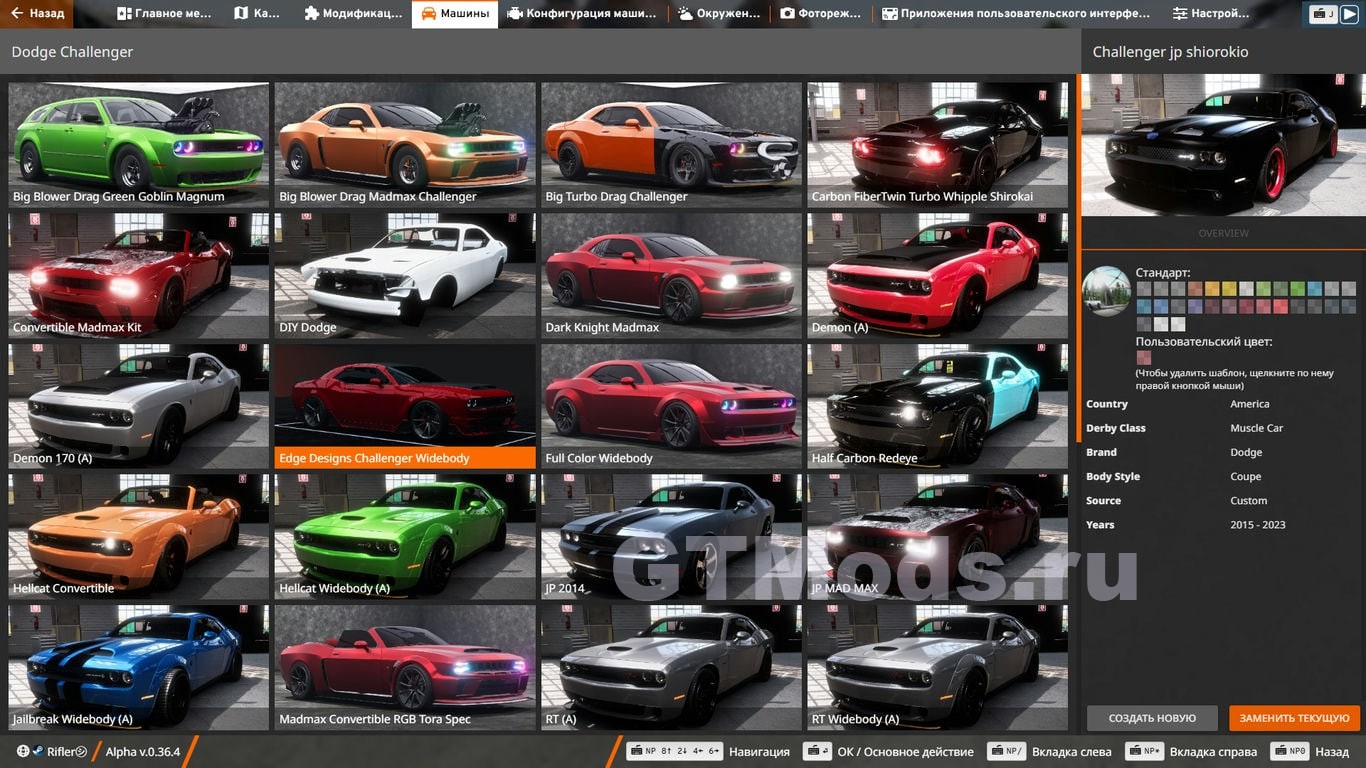The width and height of the screenshot is (1366, 768).
Task: Click the play arrow icon in the top right
Action: (1349, 14)
